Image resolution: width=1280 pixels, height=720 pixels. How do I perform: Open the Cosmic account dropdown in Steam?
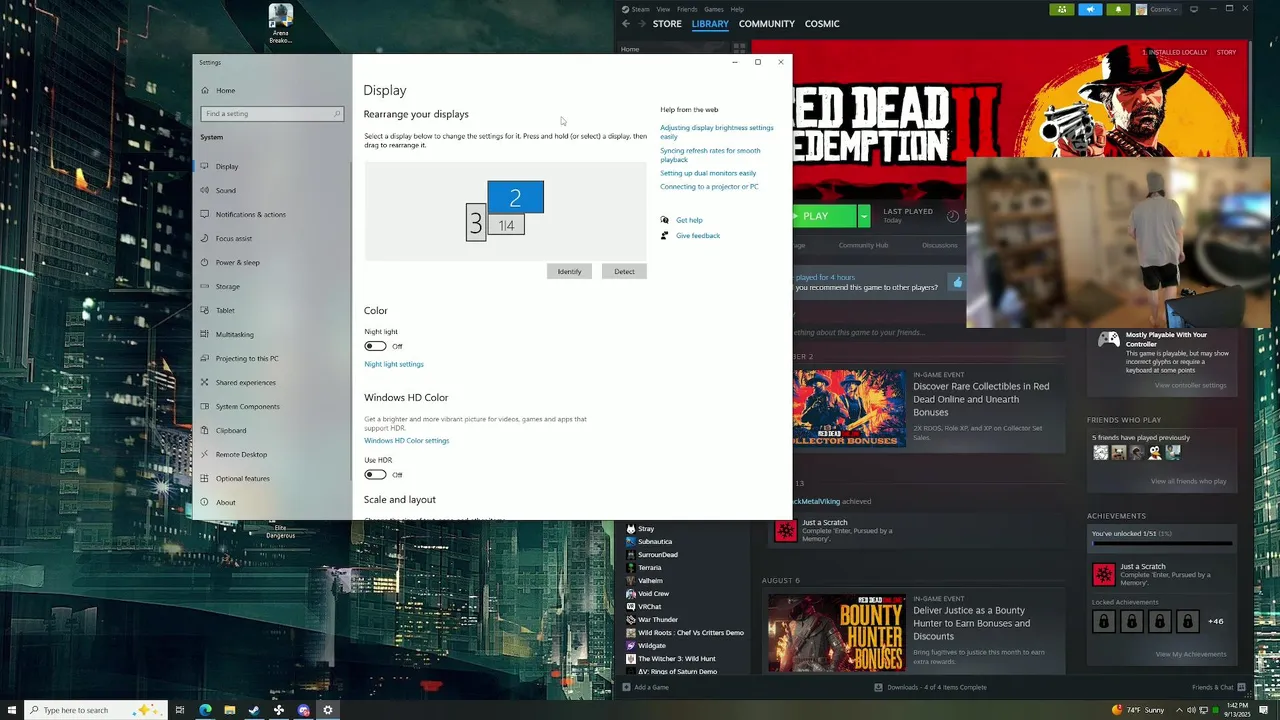pyautogui.click(x=1159, y=9)
